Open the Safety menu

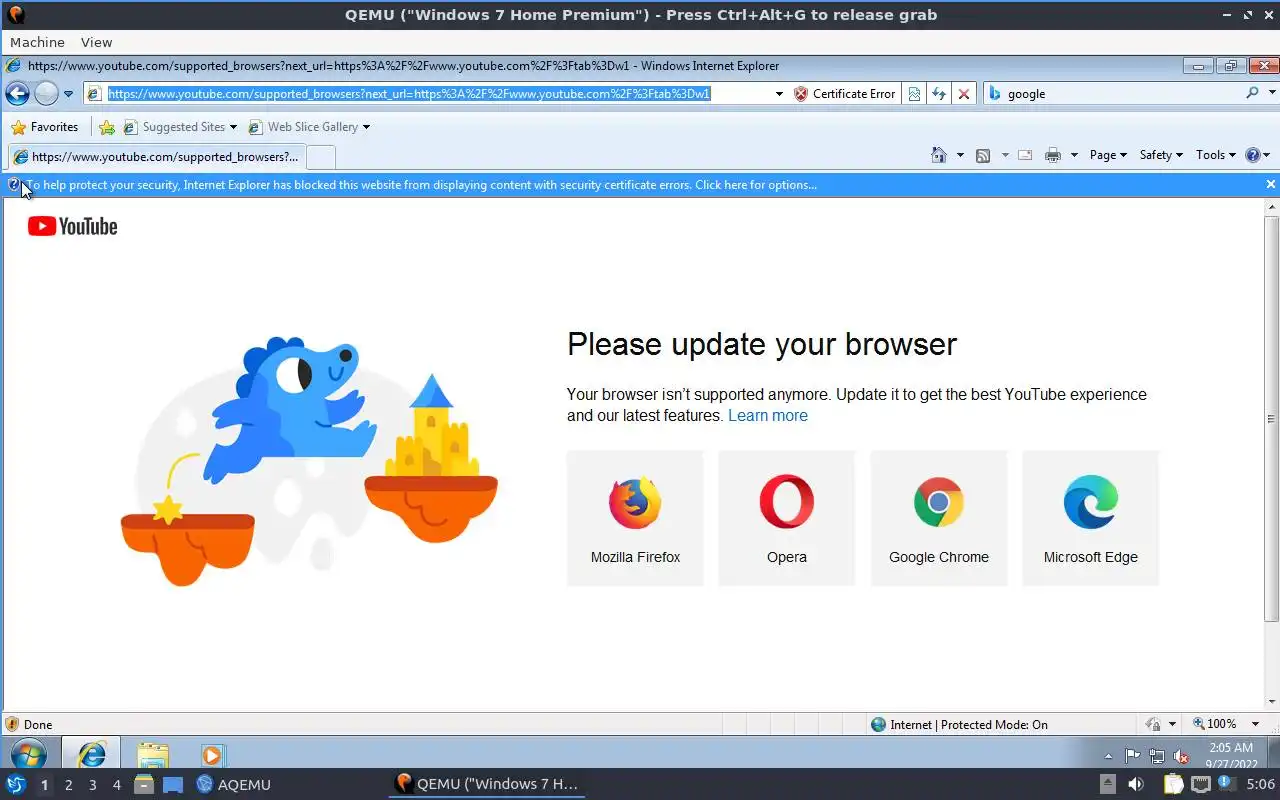[1161, 155]
